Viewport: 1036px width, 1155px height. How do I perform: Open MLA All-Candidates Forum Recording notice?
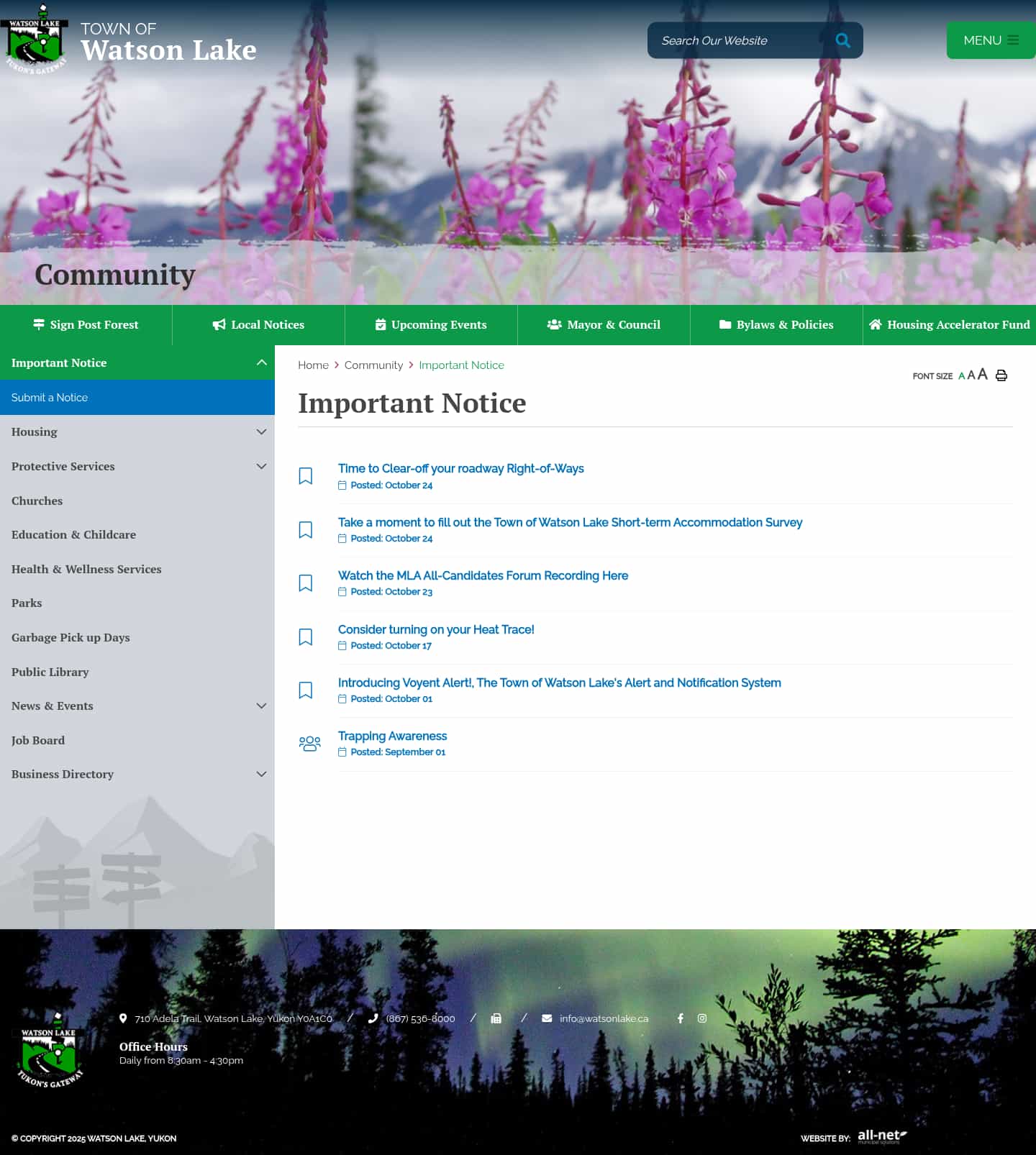point(483,576)
